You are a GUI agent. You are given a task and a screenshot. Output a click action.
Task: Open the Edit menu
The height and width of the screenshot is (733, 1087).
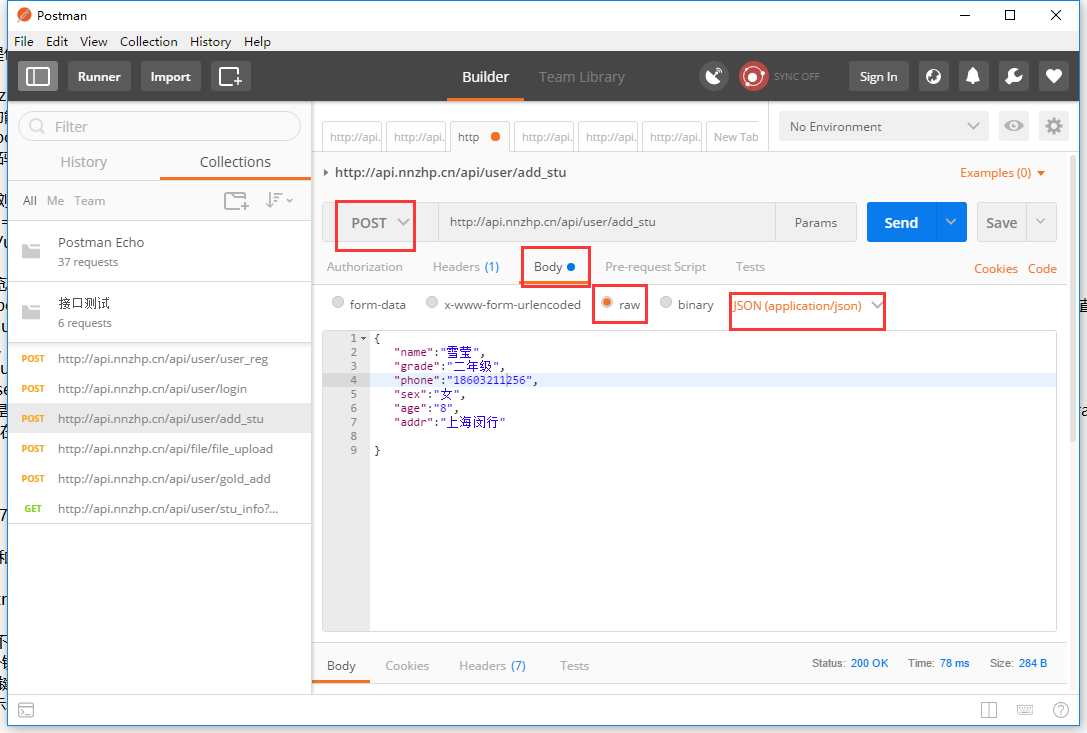coord(57,42)
